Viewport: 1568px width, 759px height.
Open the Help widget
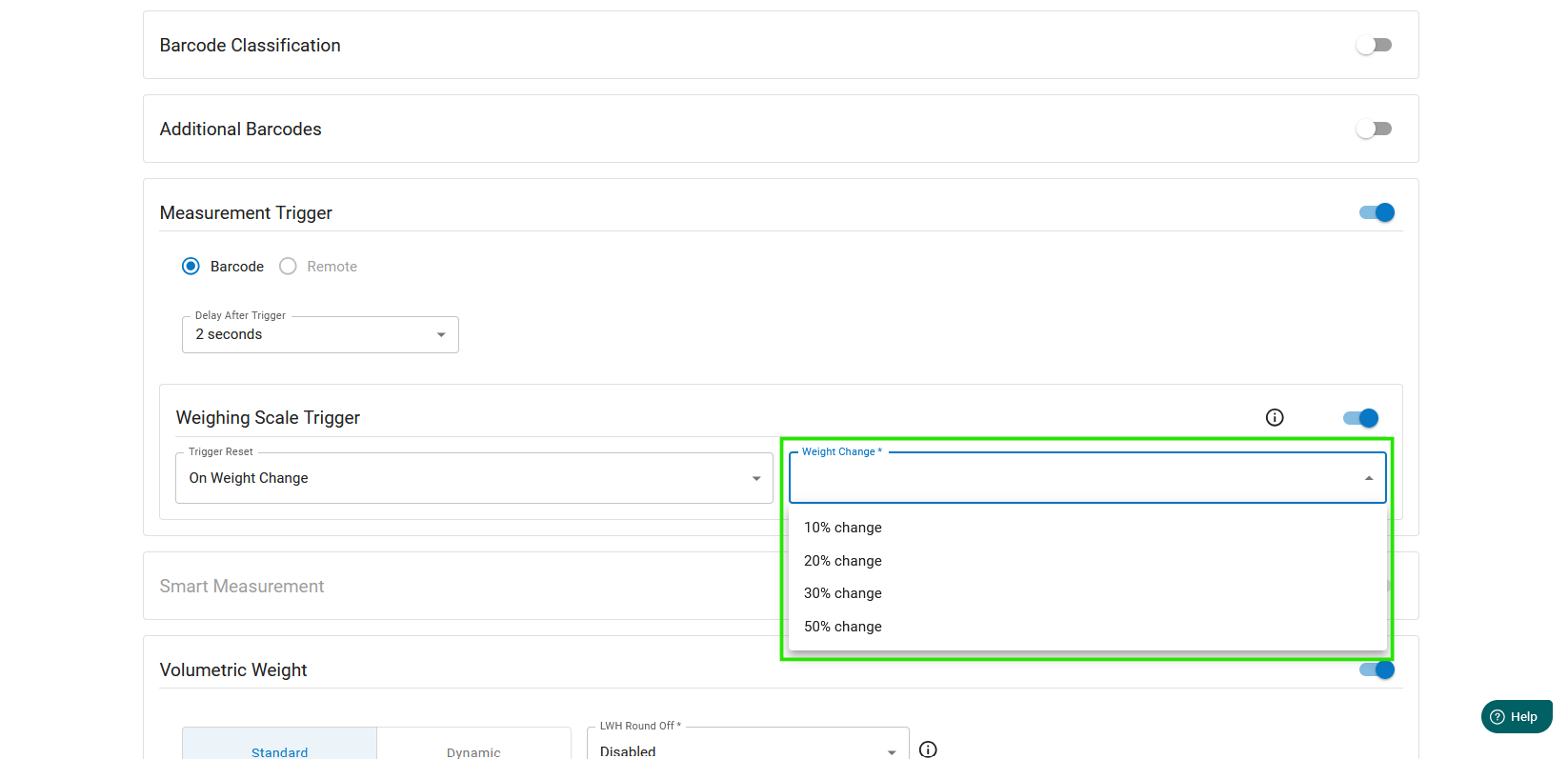click(x=1517, y=717)
